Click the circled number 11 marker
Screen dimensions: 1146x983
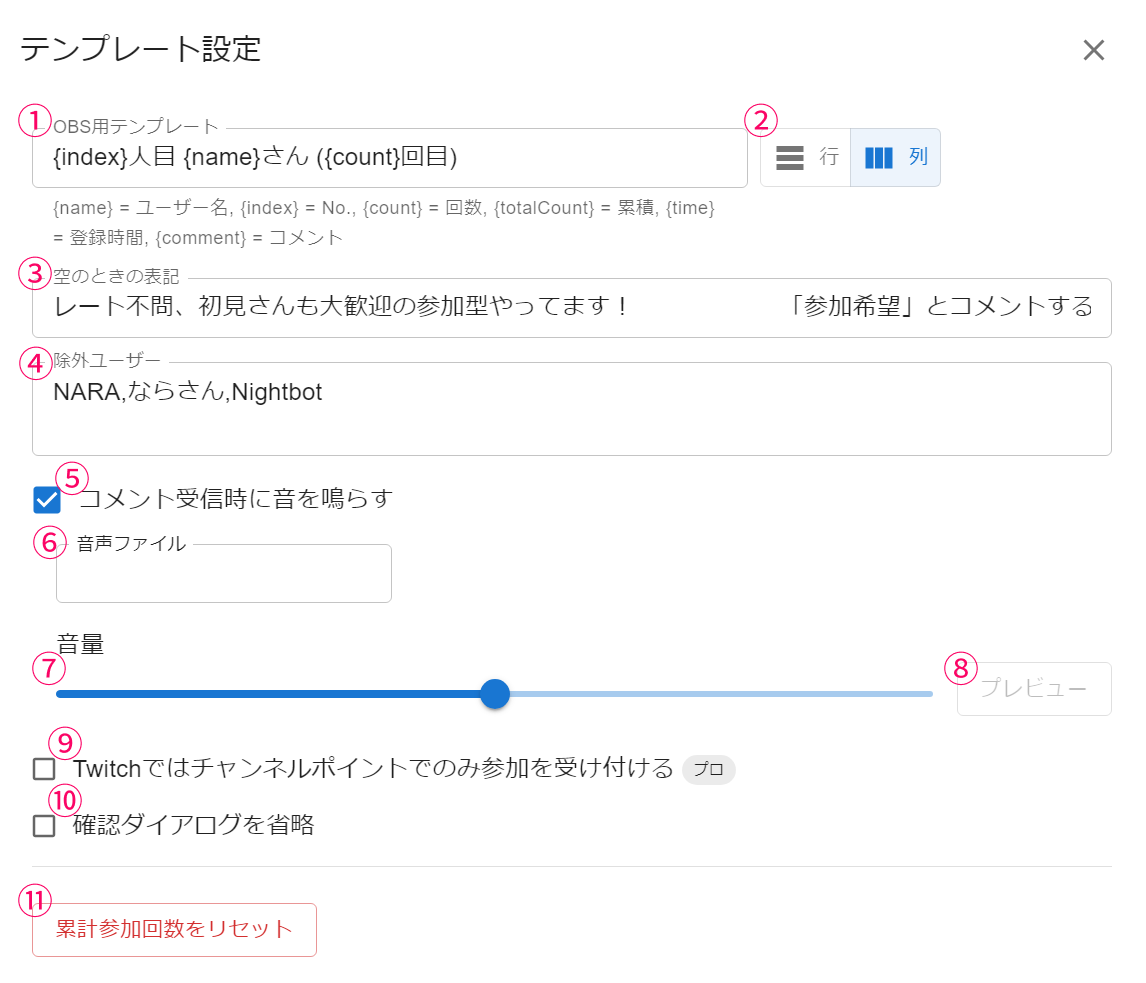coord(35,901)
